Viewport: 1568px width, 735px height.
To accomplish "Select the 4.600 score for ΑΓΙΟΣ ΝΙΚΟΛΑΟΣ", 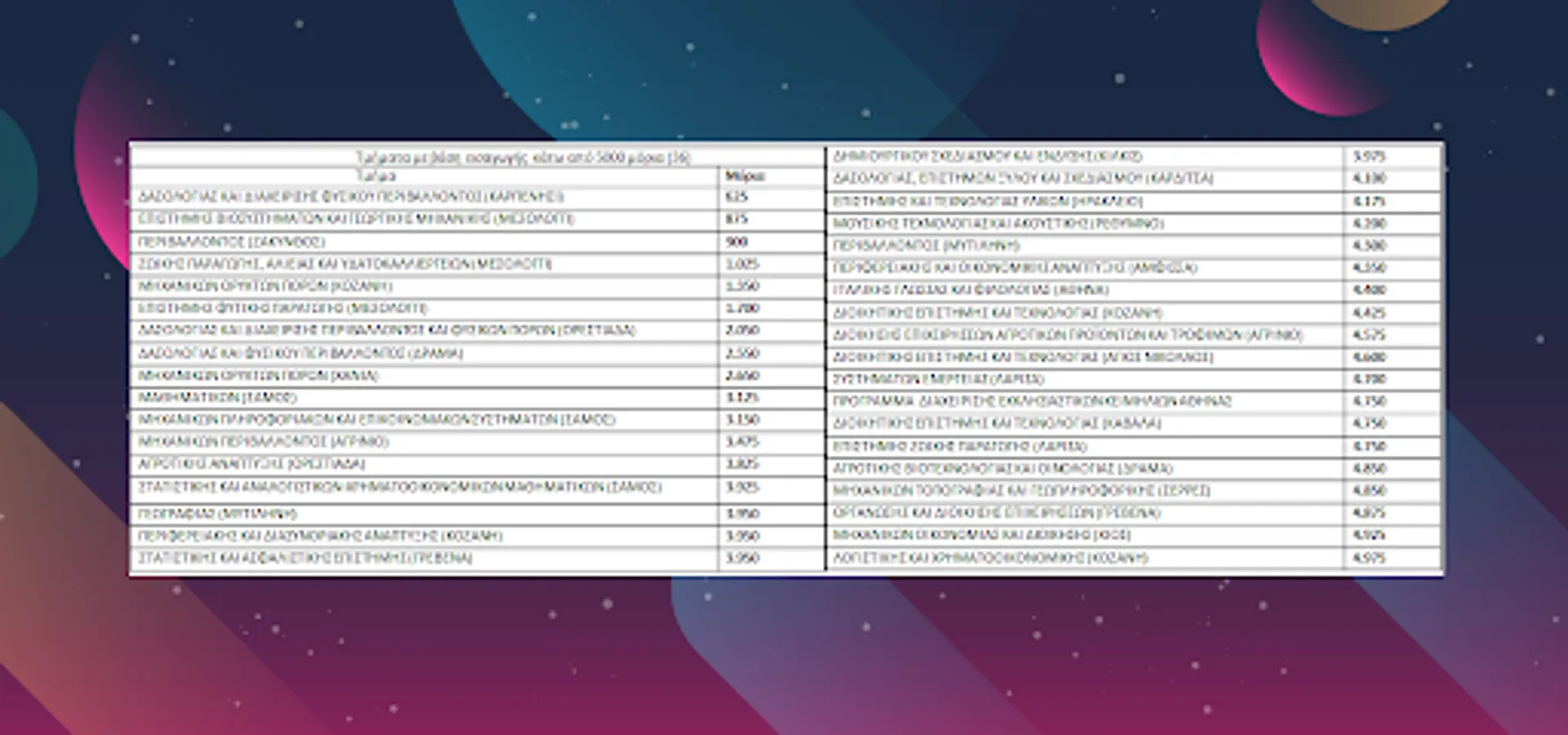I will point(1370,357).
